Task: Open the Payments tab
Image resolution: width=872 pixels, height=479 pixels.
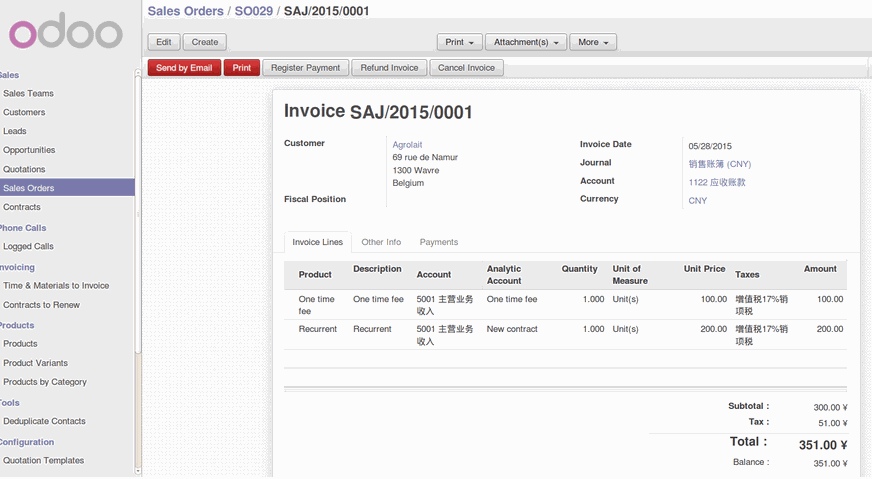Action: click(x=438, y=242)
